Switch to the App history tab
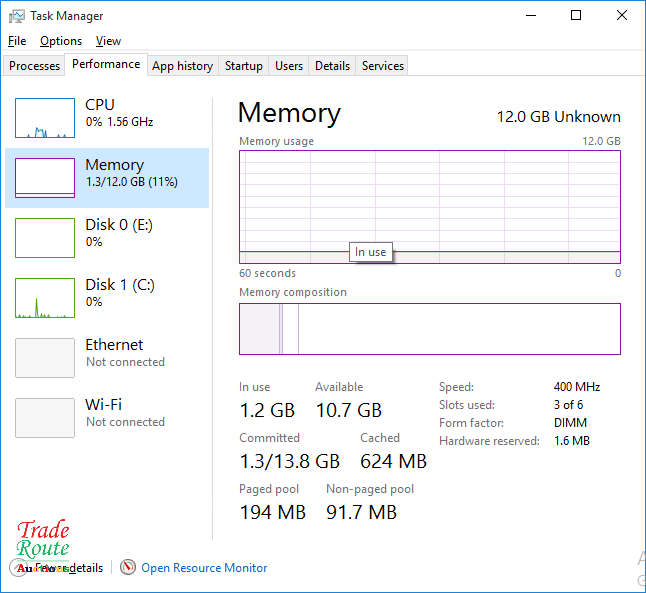 pos(182,66)
